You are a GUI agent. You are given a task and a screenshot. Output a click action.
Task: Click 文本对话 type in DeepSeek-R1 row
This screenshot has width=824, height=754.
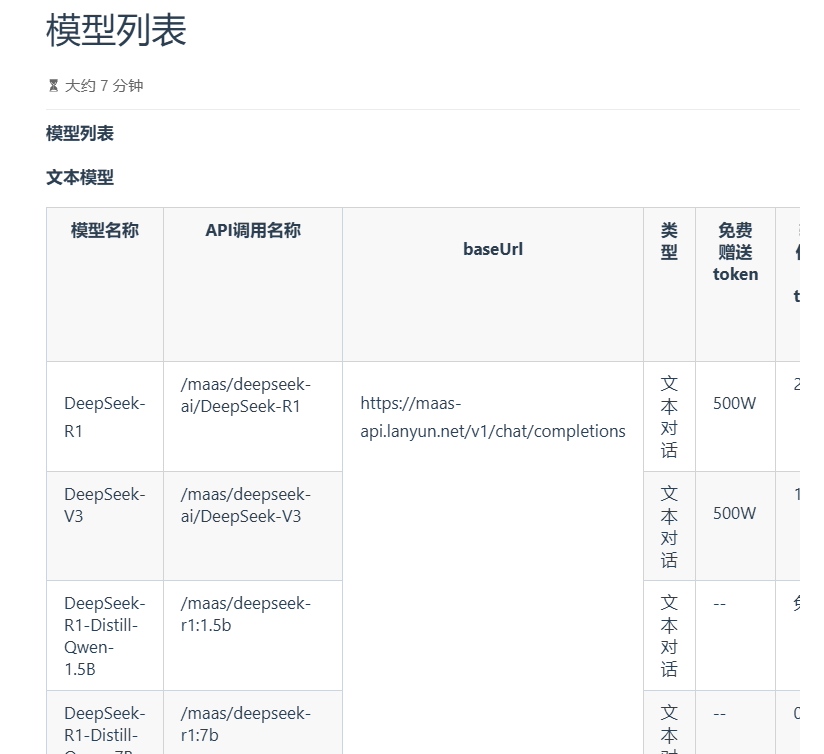pyautogui.click(x=669, y=417)
